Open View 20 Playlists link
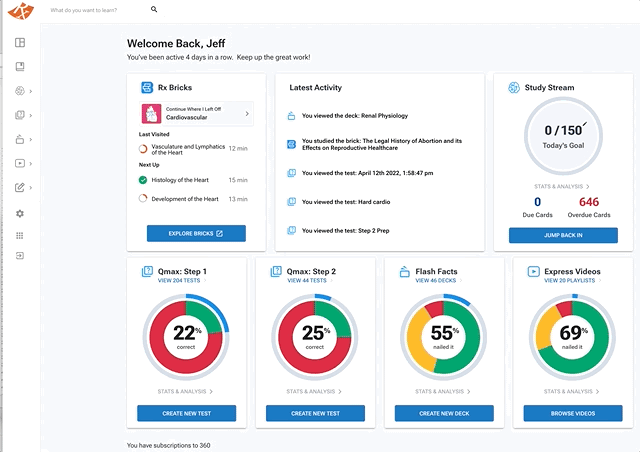This screenshot has width=640, height=452. [573, 281]
